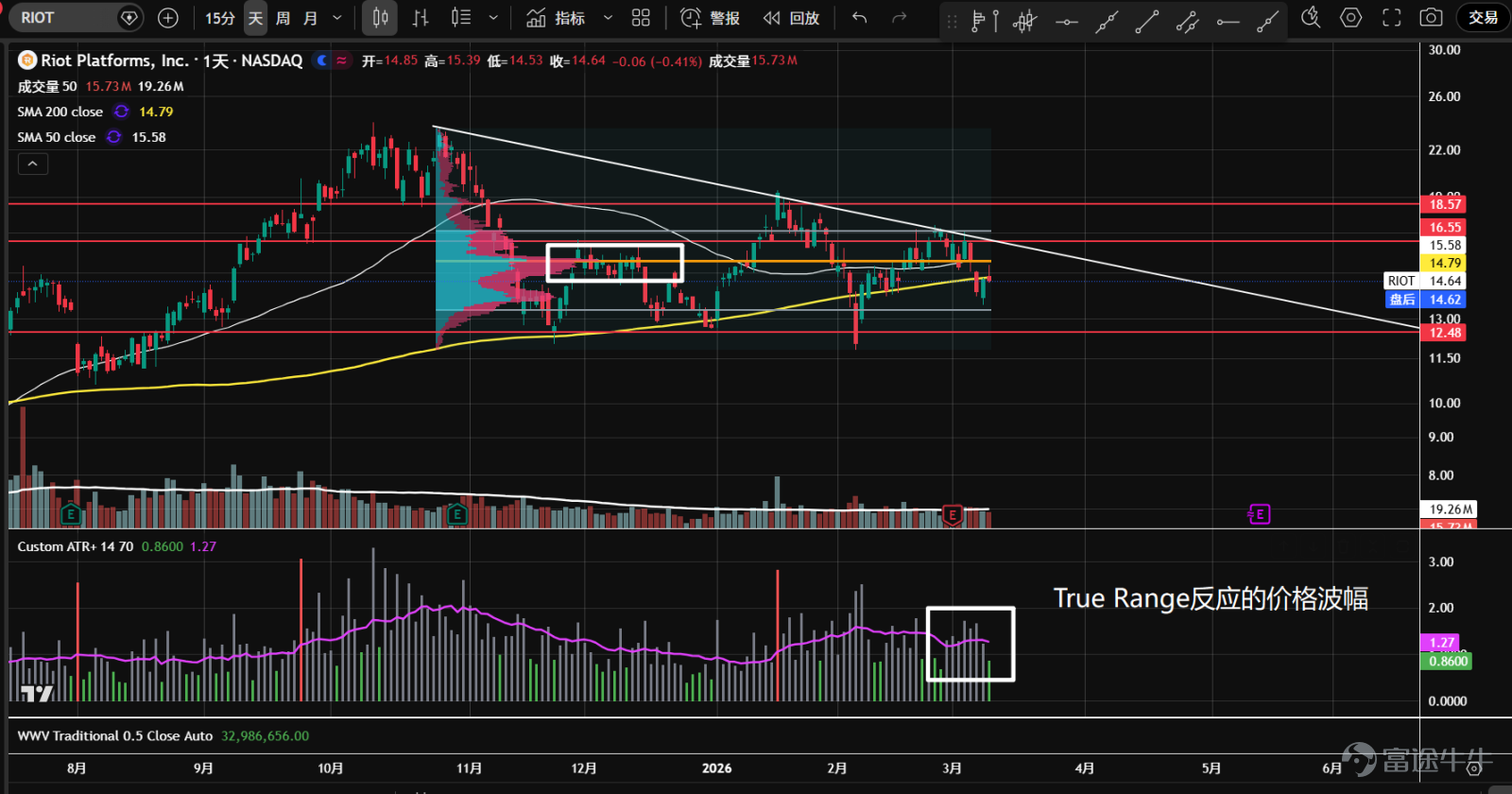Expand the indicators favorites dropdown arrow
This screenshot has height=794, width=1512.
tap(608, 18)
